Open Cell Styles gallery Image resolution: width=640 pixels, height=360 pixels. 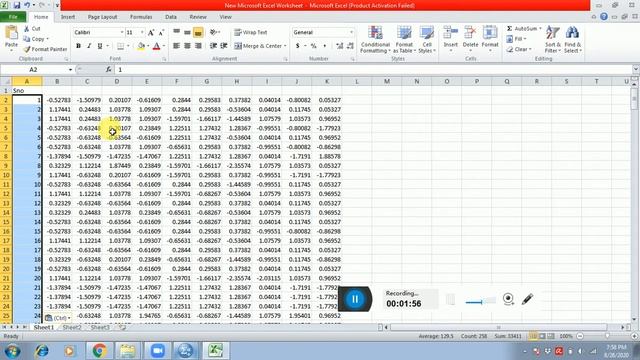click(x=427, y=39)
